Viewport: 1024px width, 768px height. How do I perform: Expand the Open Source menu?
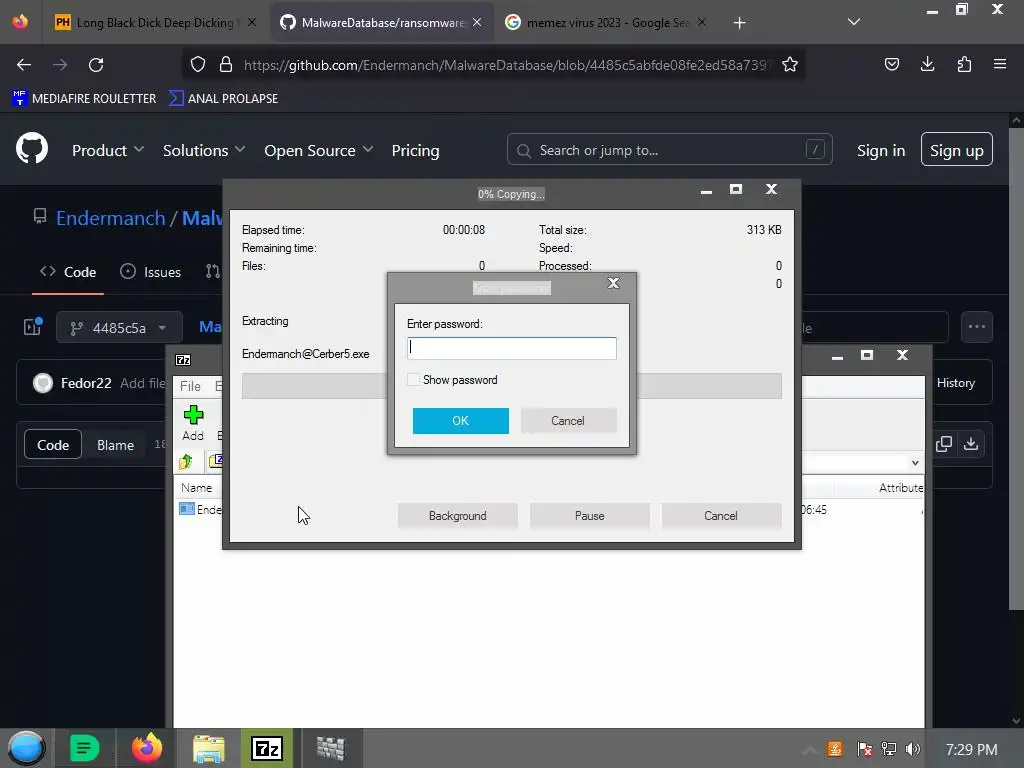click(x=319, y=150)
